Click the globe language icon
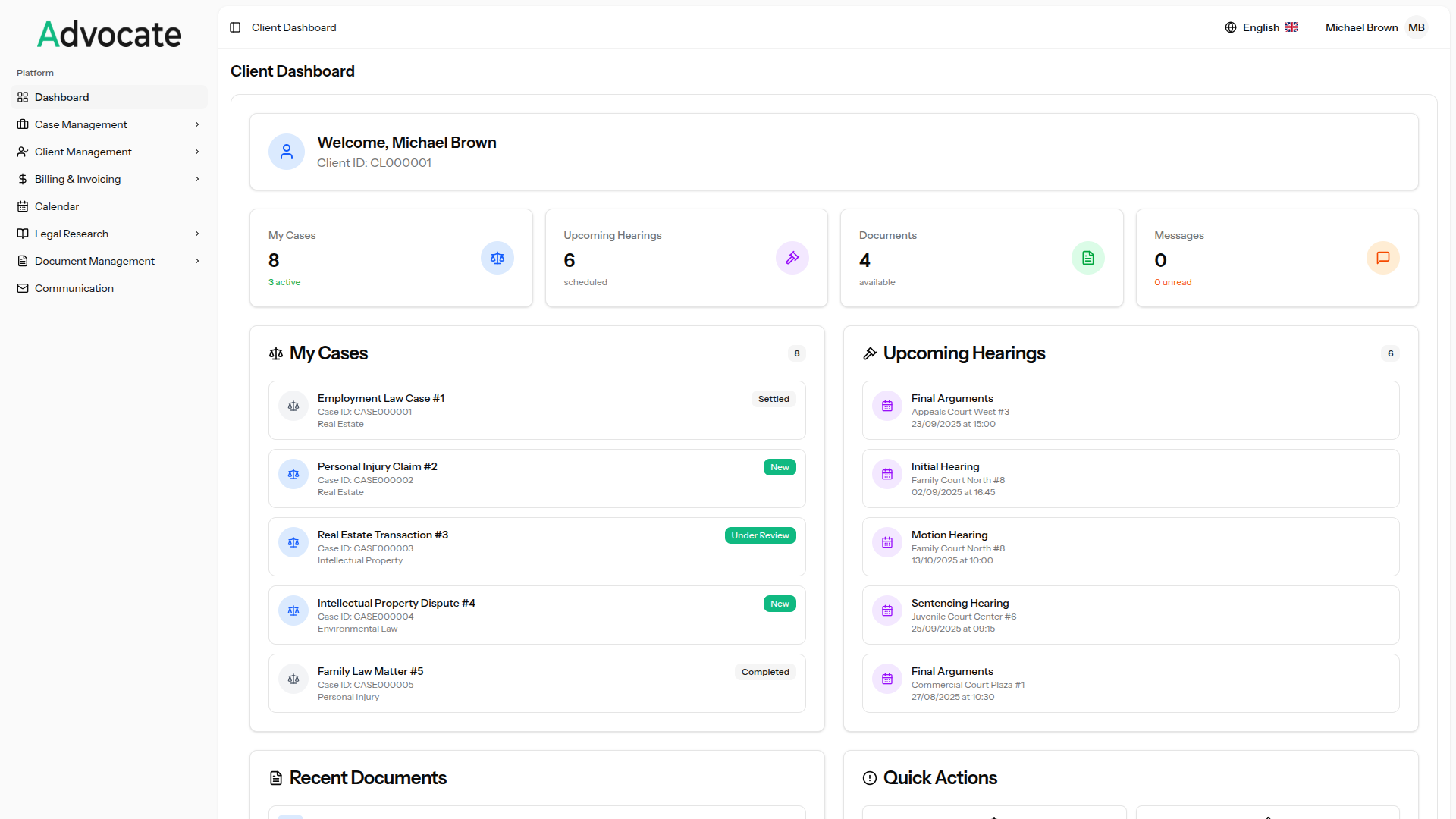This screenshot has width=1456, height=819. tap(1230, 27)
